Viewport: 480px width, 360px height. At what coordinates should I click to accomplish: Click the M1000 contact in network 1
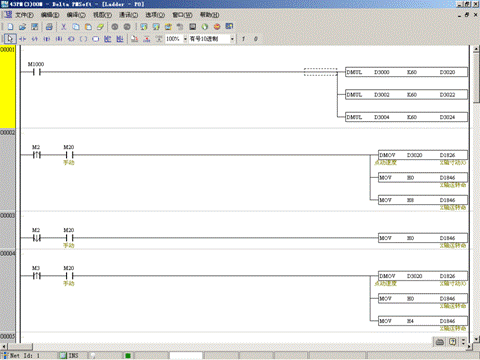(x=36, y=72)
